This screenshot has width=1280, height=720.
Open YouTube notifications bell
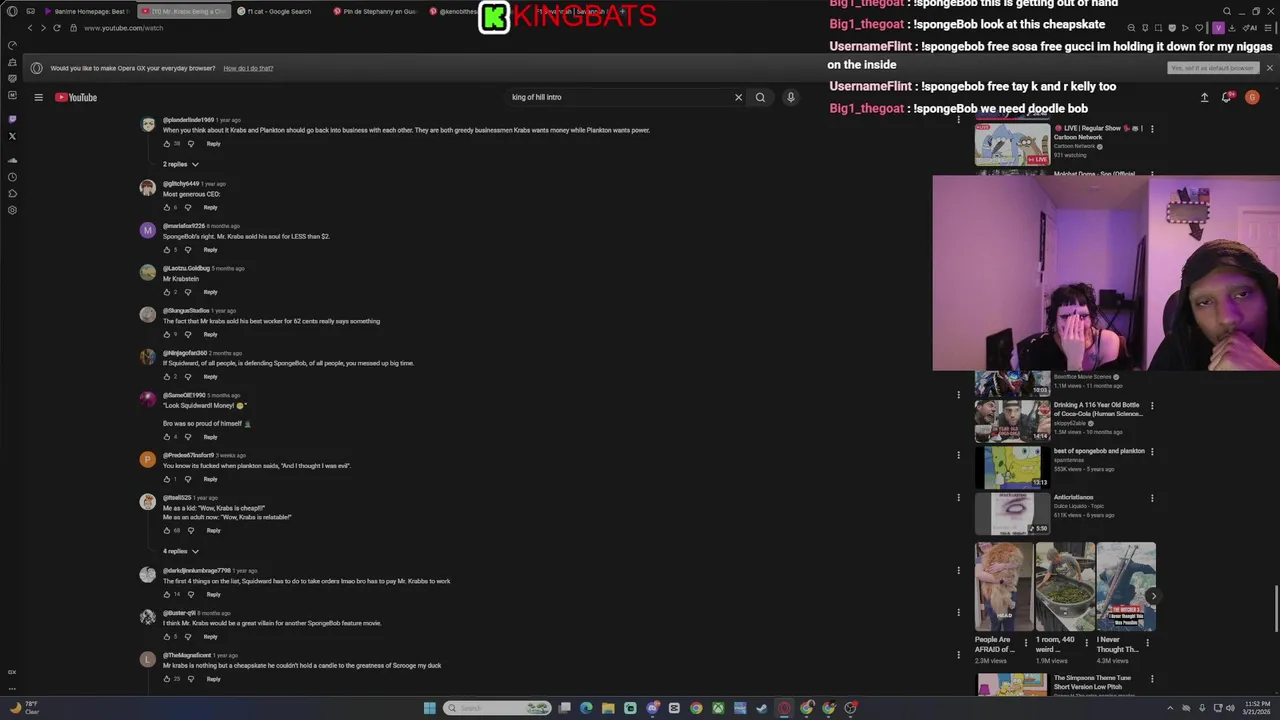click(x=1226, y=97)
